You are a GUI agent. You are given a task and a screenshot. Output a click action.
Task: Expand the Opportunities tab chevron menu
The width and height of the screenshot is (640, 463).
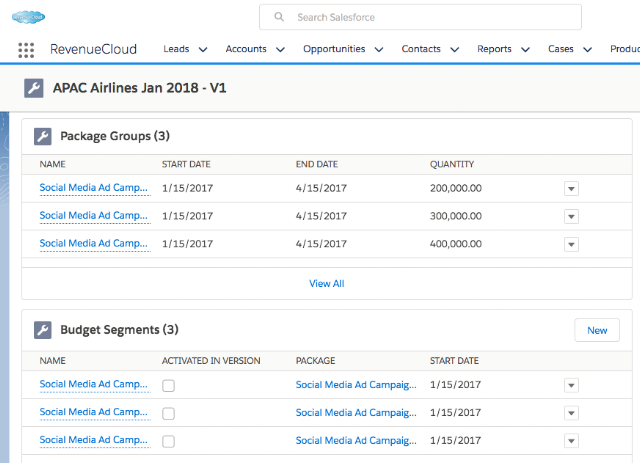coord(379,50)
